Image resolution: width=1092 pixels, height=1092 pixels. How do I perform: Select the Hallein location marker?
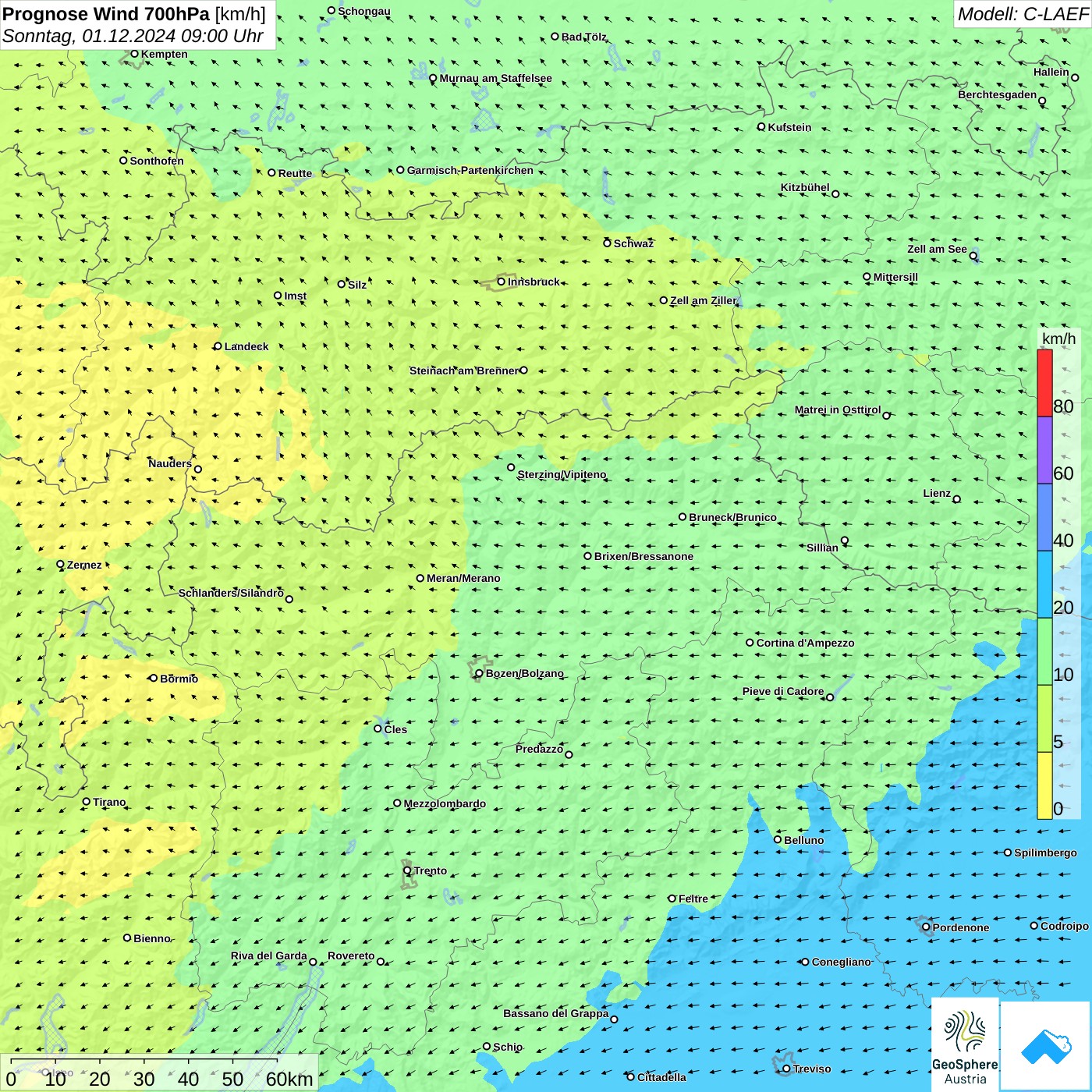click(x=1075, y=77)
